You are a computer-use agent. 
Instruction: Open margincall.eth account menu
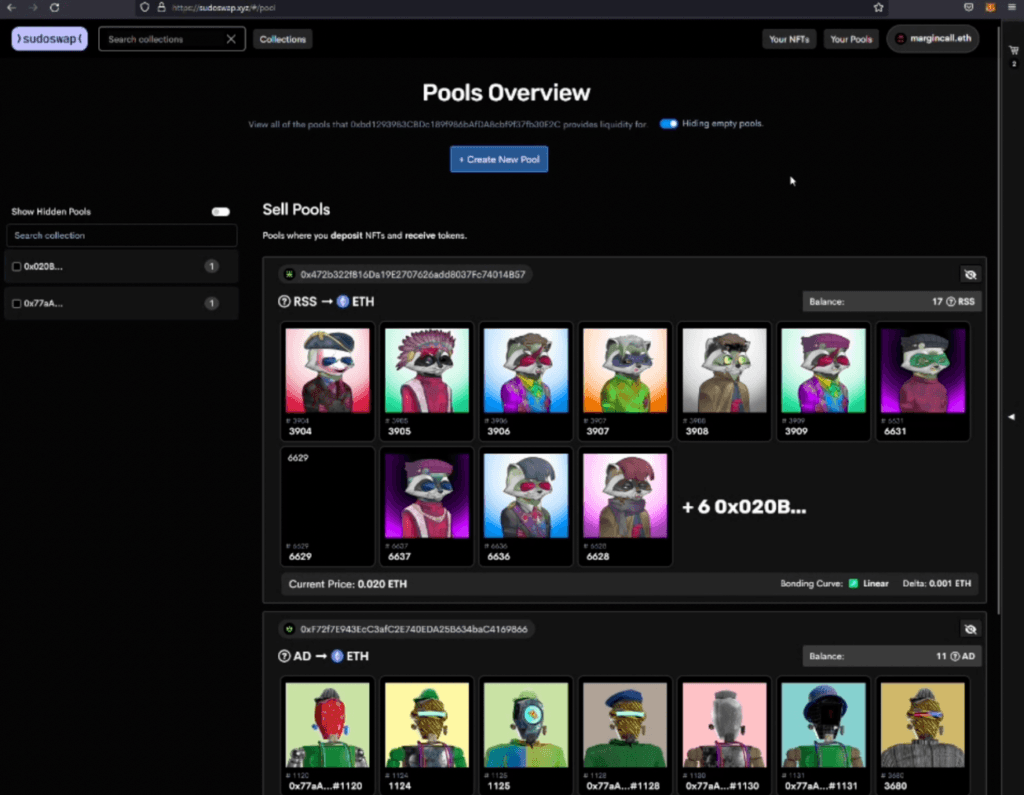pos(933,39)
